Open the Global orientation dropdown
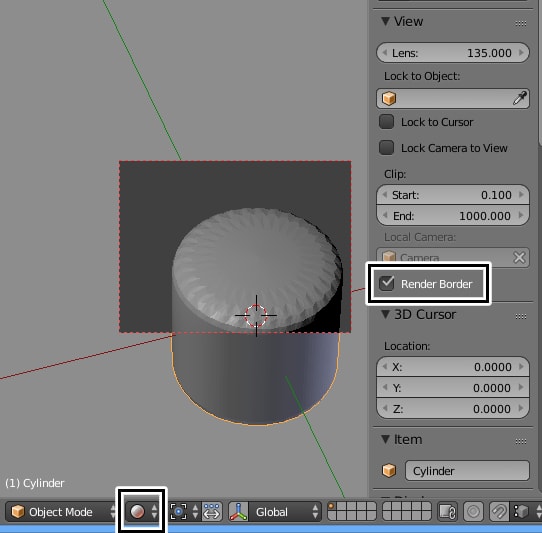Viewport: 542px width, 533px height. [x=285, y=512]
